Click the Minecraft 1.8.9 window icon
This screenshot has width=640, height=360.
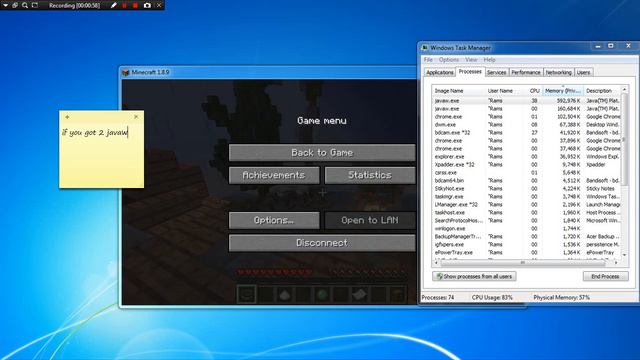coord(126,72)
